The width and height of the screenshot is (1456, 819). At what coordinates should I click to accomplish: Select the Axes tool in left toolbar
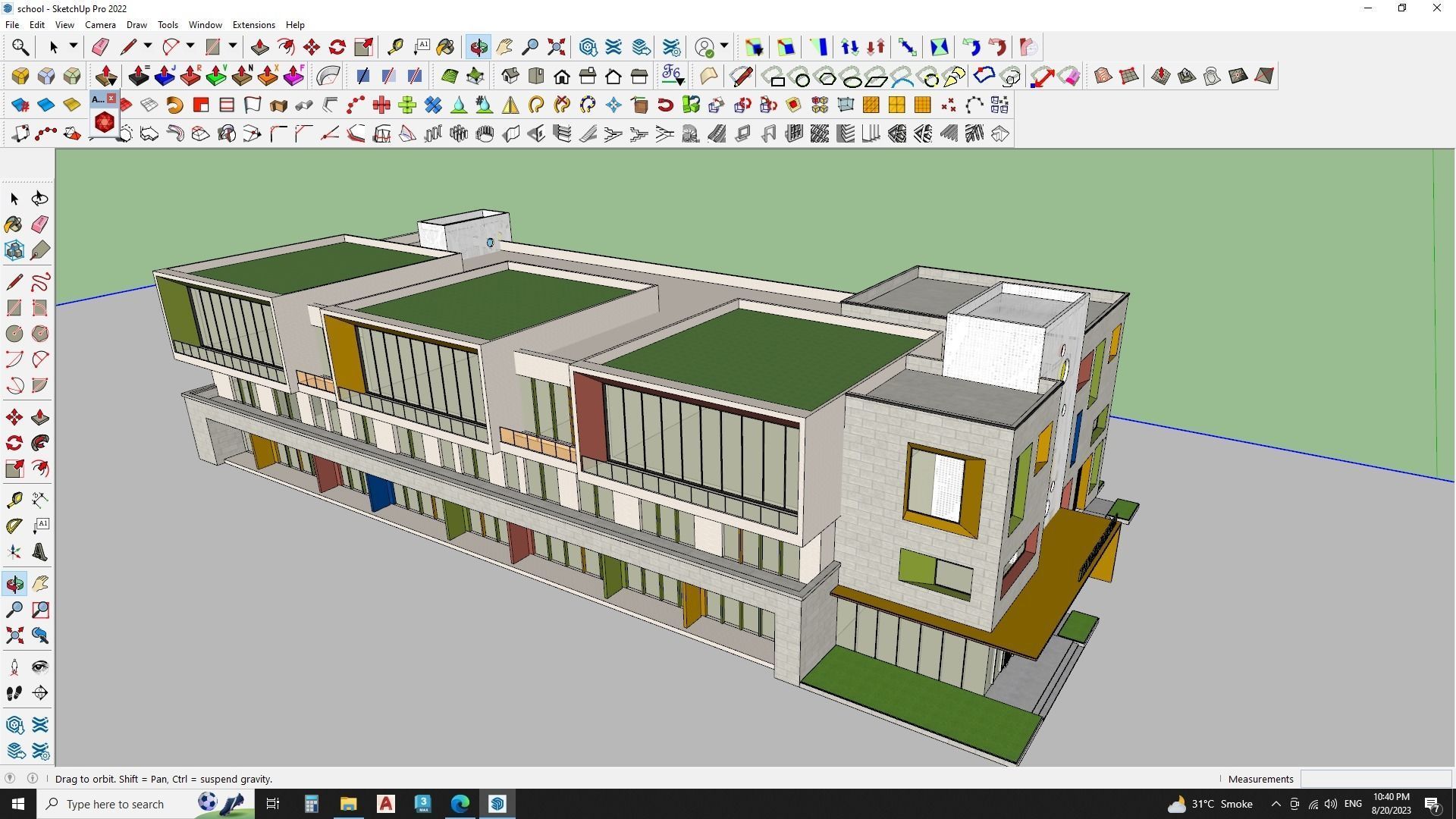[14, 551]
